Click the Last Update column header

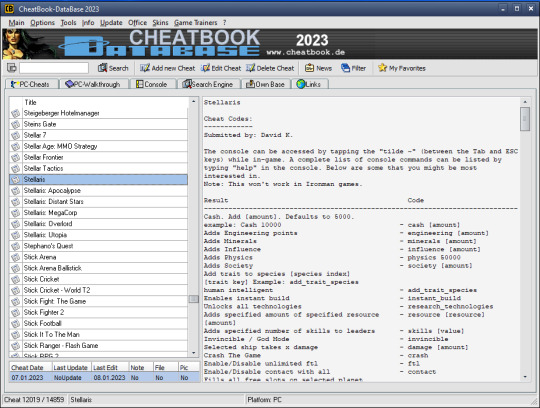(72, 367)
